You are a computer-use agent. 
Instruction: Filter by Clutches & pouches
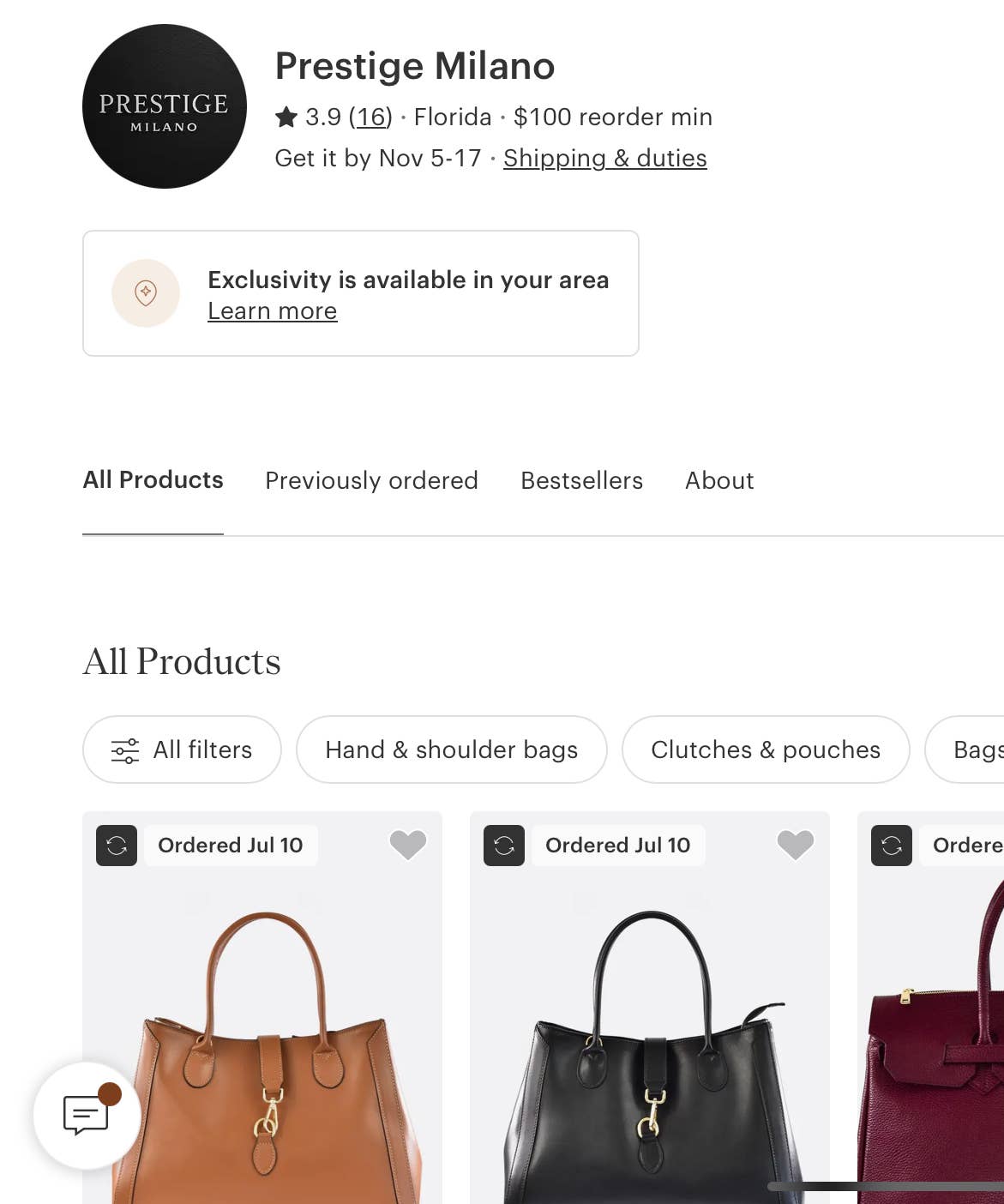[766, 749]
